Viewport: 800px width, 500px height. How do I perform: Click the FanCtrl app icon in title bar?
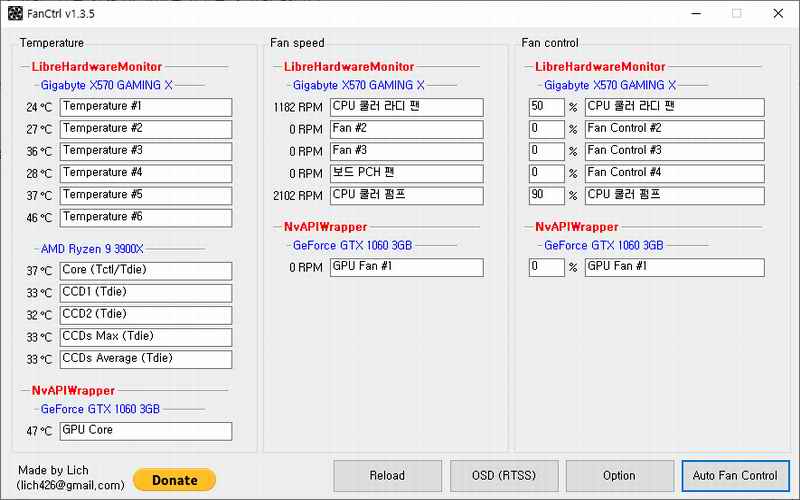pyautogui.click(x=15, y=14)
